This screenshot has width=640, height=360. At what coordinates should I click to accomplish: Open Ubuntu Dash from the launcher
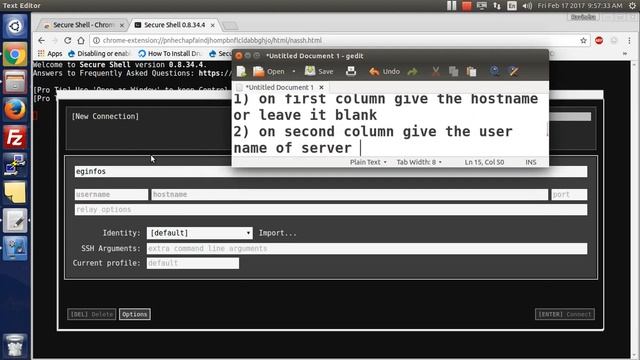(x=15, y=27)
